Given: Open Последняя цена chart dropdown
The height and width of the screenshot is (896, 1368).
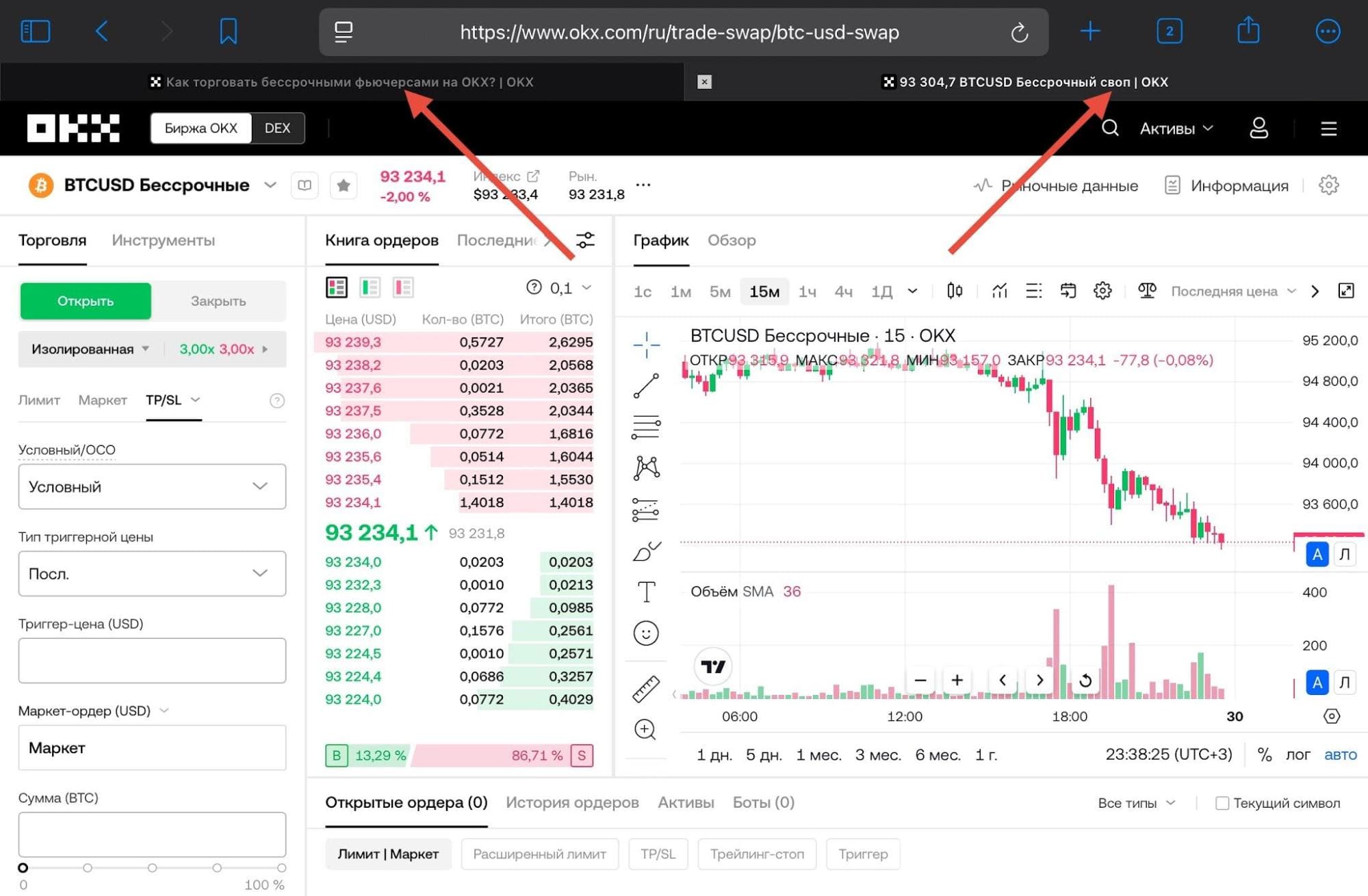Looking at the screenshot, I should point(1233,291).
